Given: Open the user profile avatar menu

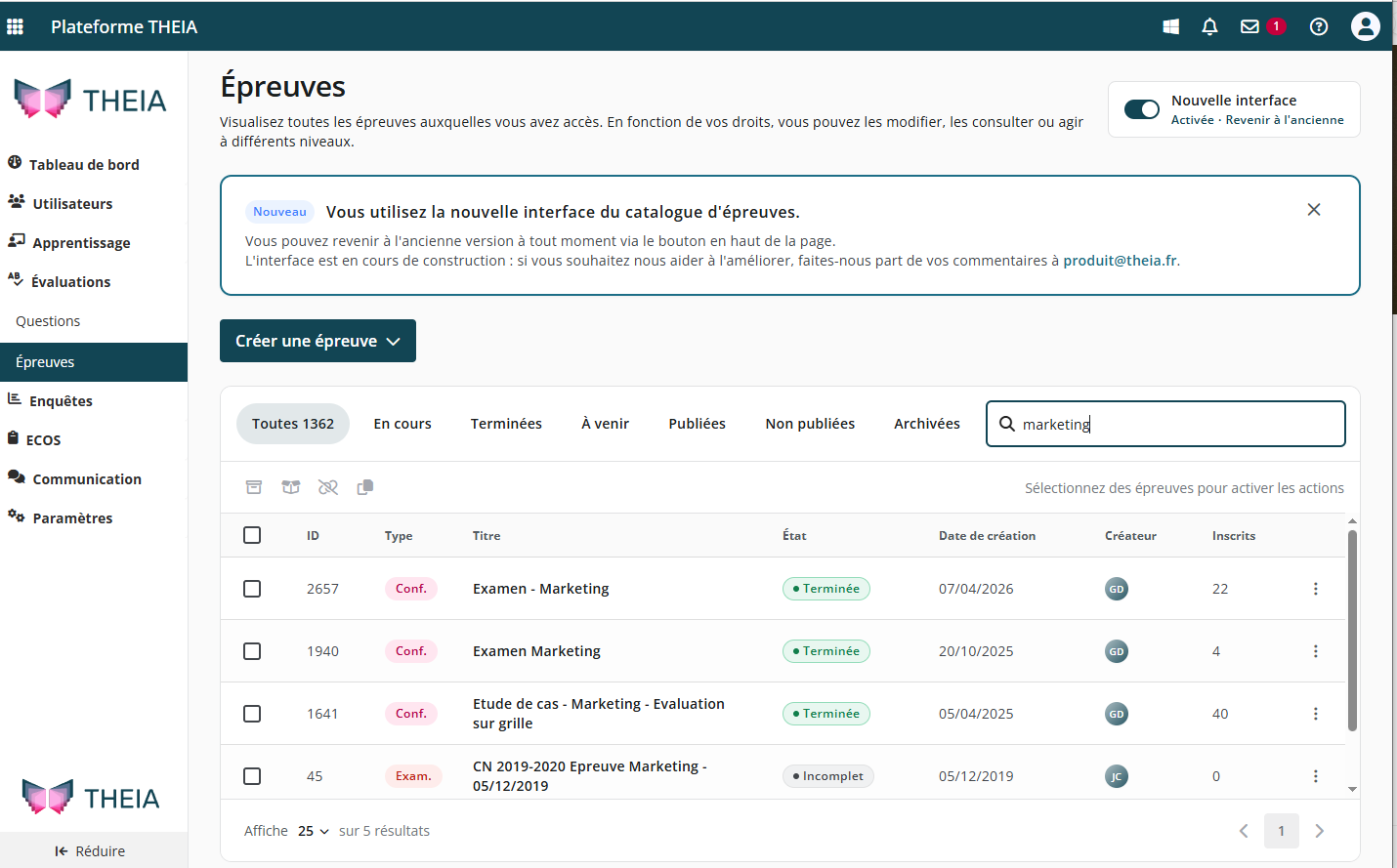Looking at the screenshot, I should [x=1366, y=26].
